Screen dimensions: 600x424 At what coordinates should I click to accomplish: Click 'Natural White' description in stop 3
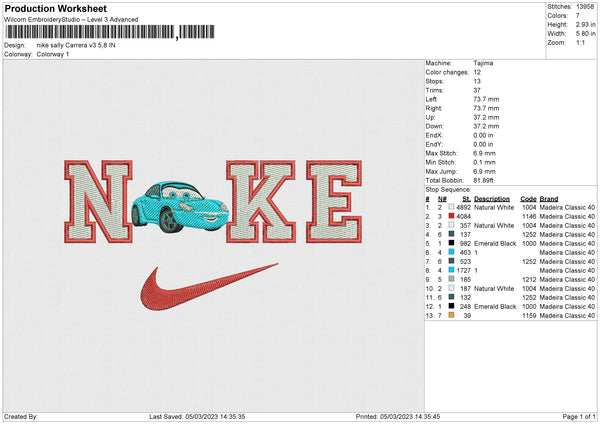click(x=494, y=225)
